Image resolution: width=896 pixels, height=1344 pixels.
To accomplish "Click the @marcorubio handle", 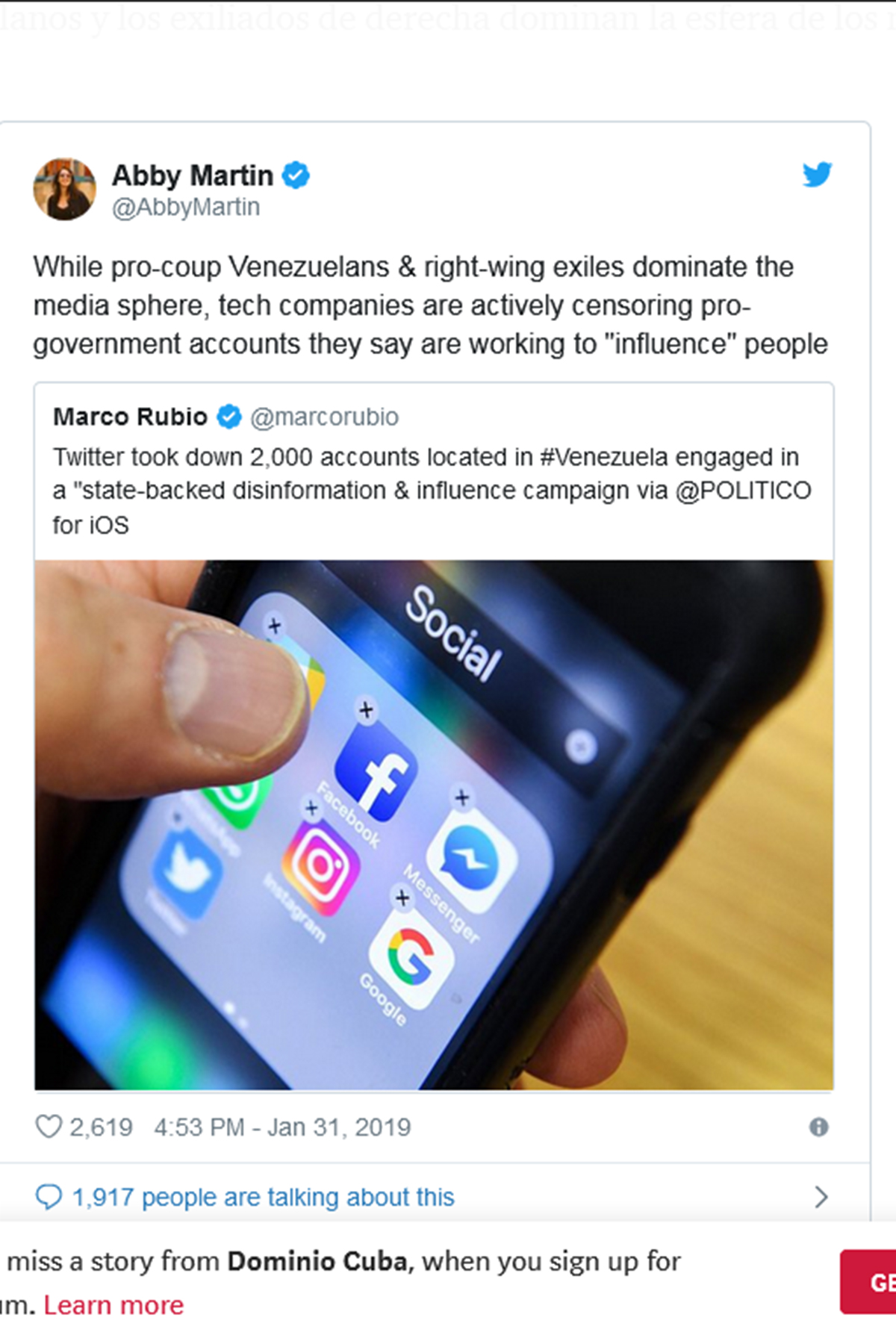I will pos(324,417).
